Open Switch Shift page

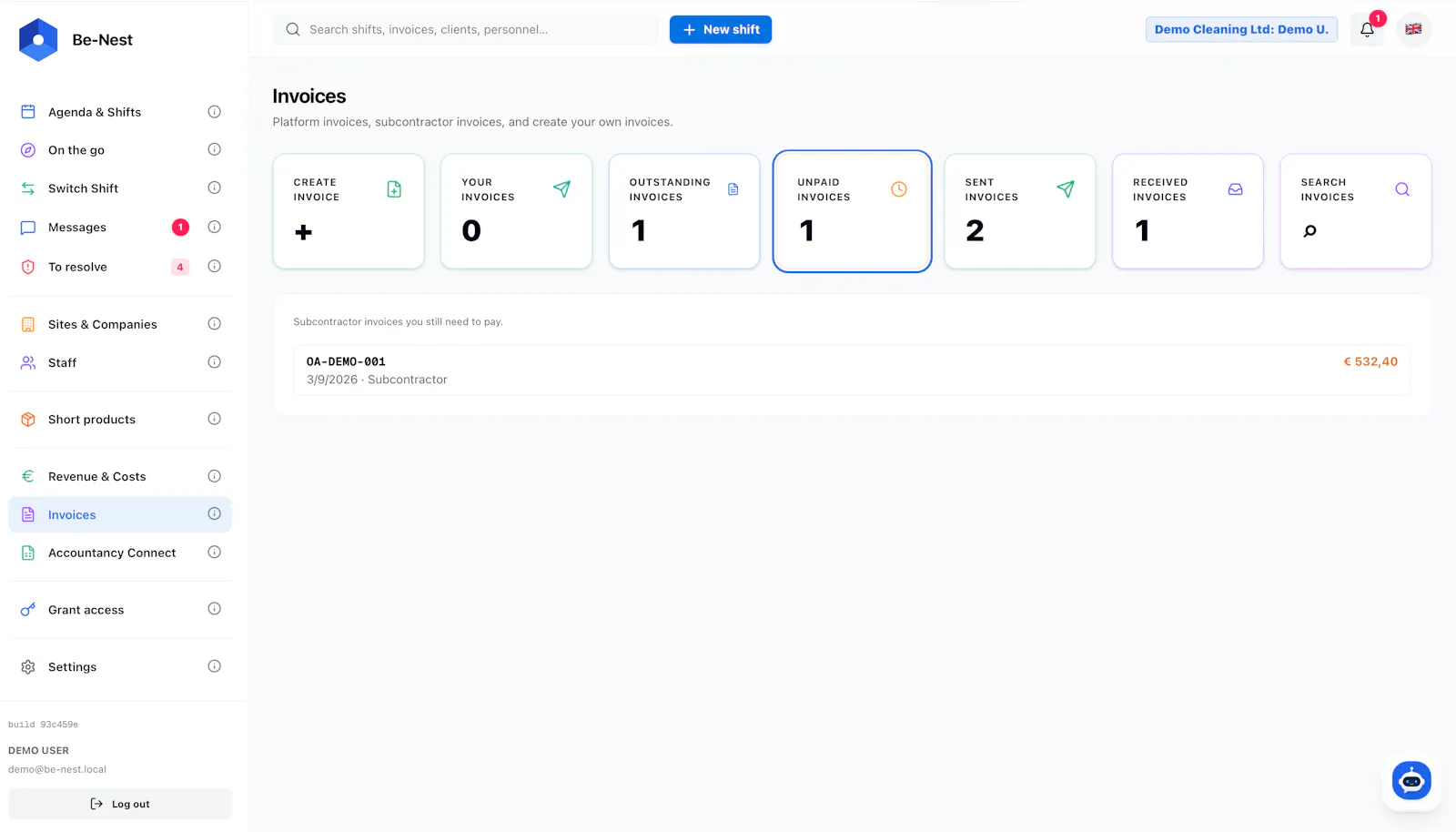(120, 188)
